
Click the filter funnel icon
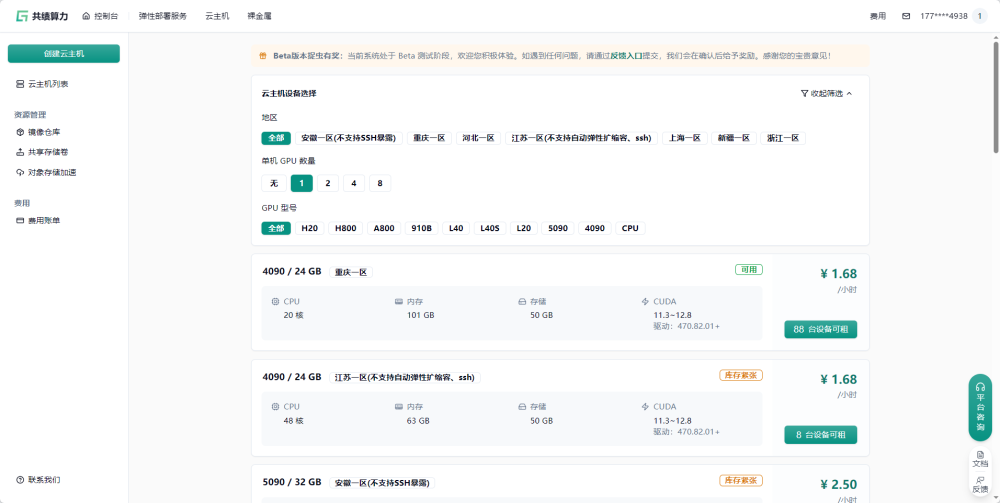point(804,93)
